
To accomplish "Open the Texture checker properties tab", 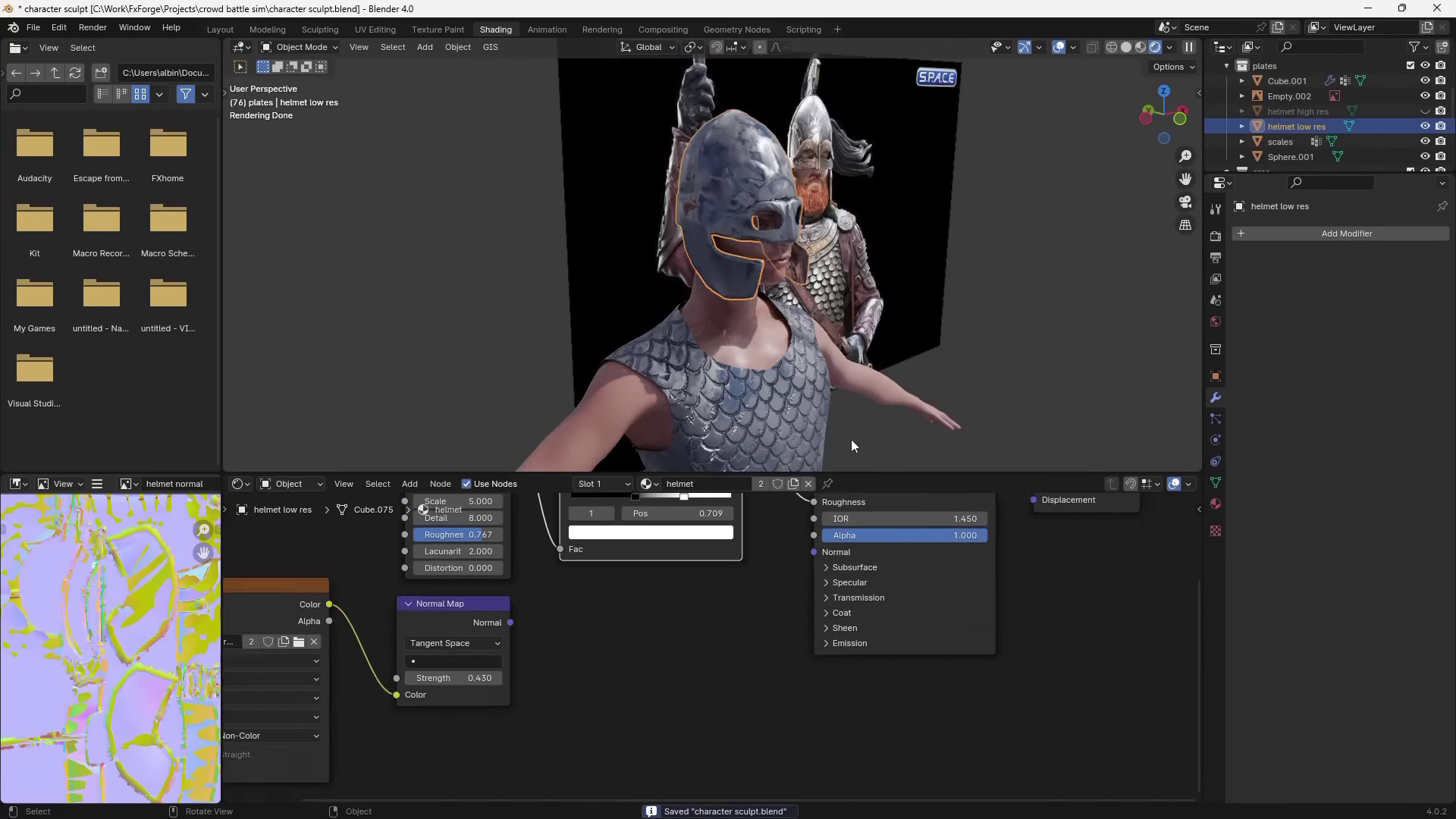I will 1216,531.
